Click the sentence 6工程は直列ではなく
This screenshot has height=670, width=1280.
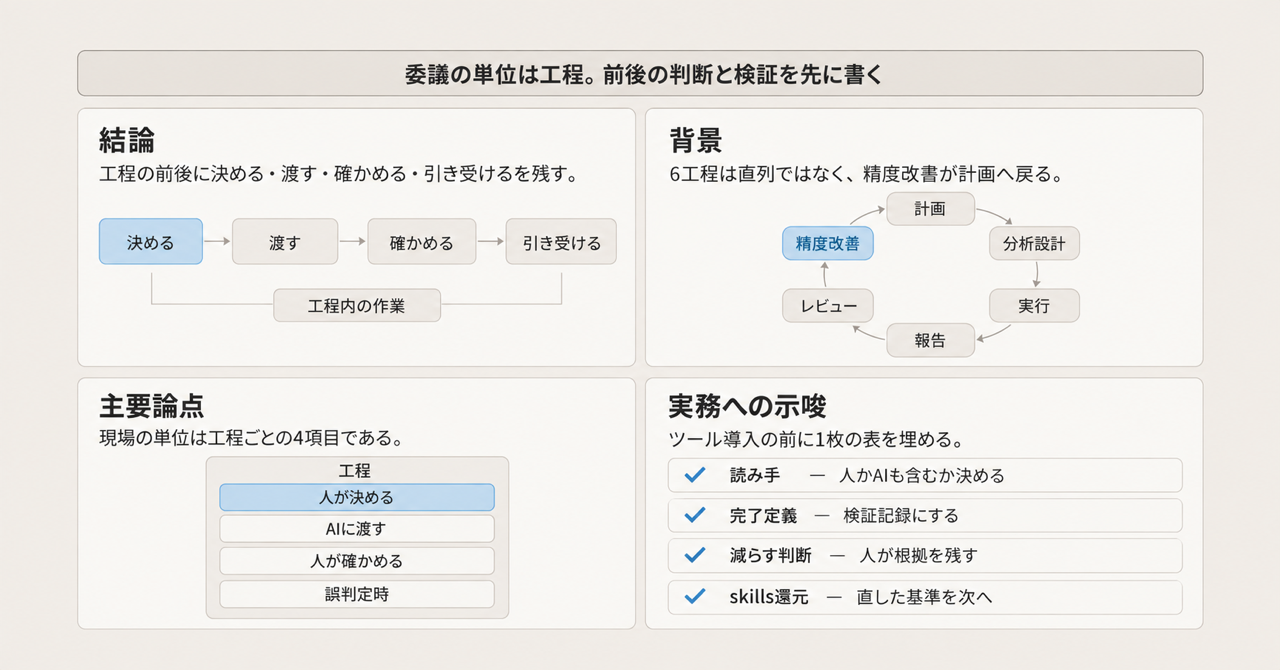[865, 174]
